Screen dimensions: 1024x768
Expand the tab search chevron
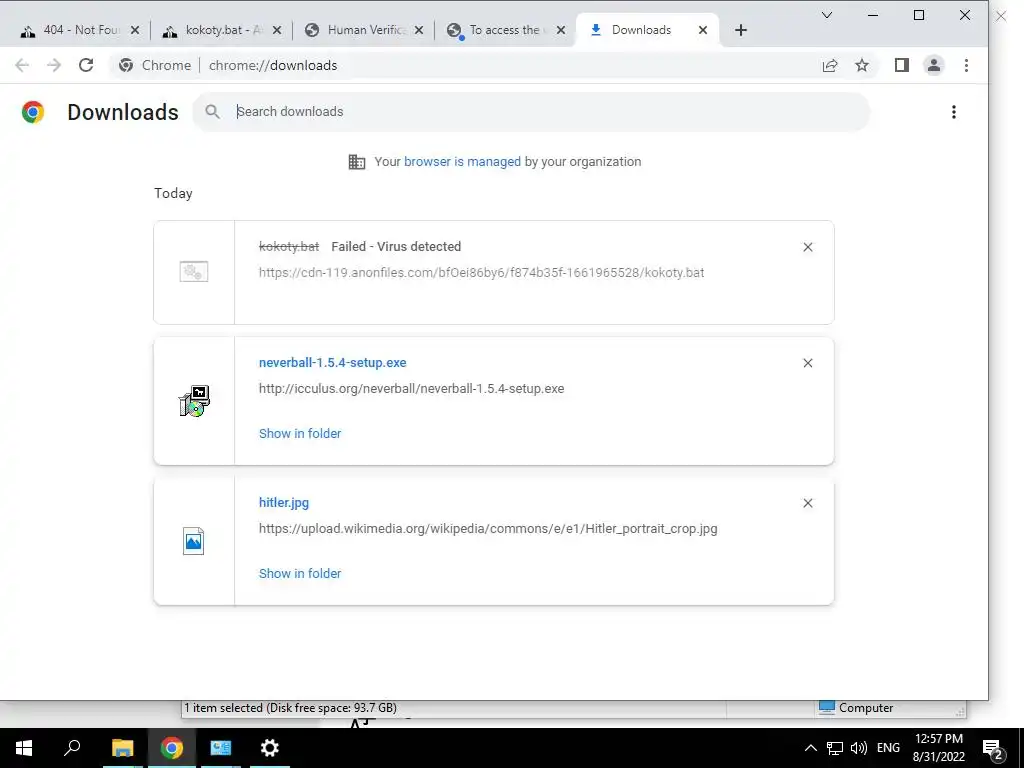827,15
